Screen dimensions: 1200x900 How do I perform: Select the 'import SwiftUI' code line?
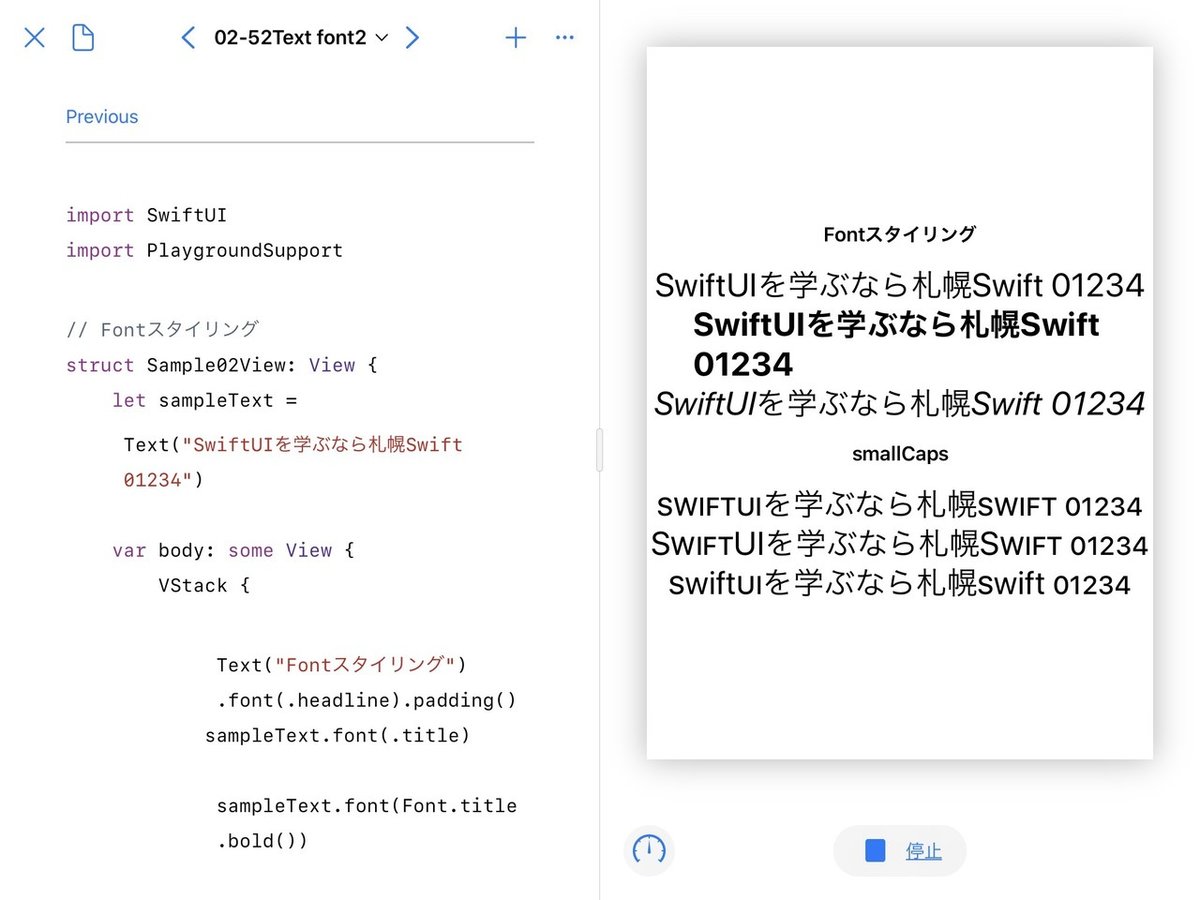146,215
